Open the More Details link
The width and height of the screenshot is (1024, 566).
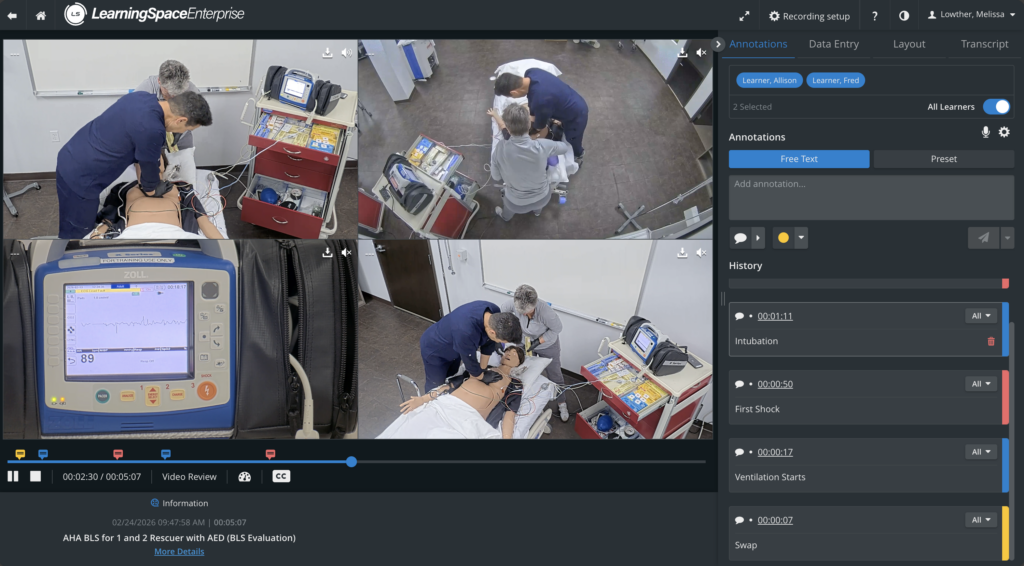tap(179, 552)
